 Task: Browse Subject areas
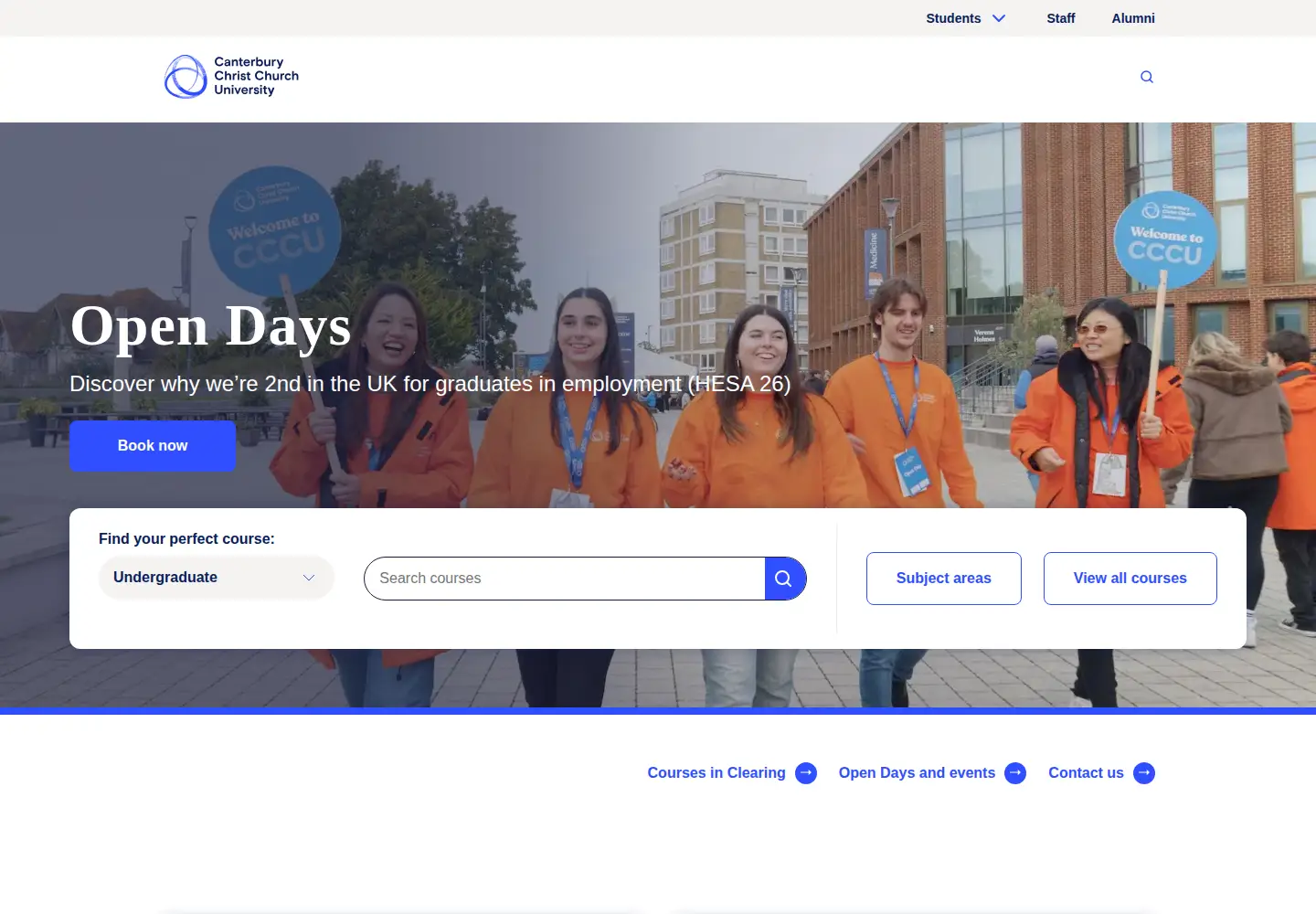click(x=944, y=579)
